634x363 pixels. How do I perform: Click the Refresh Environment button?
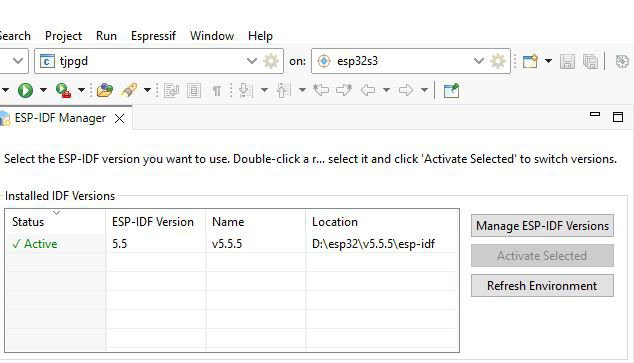[542, 286]
